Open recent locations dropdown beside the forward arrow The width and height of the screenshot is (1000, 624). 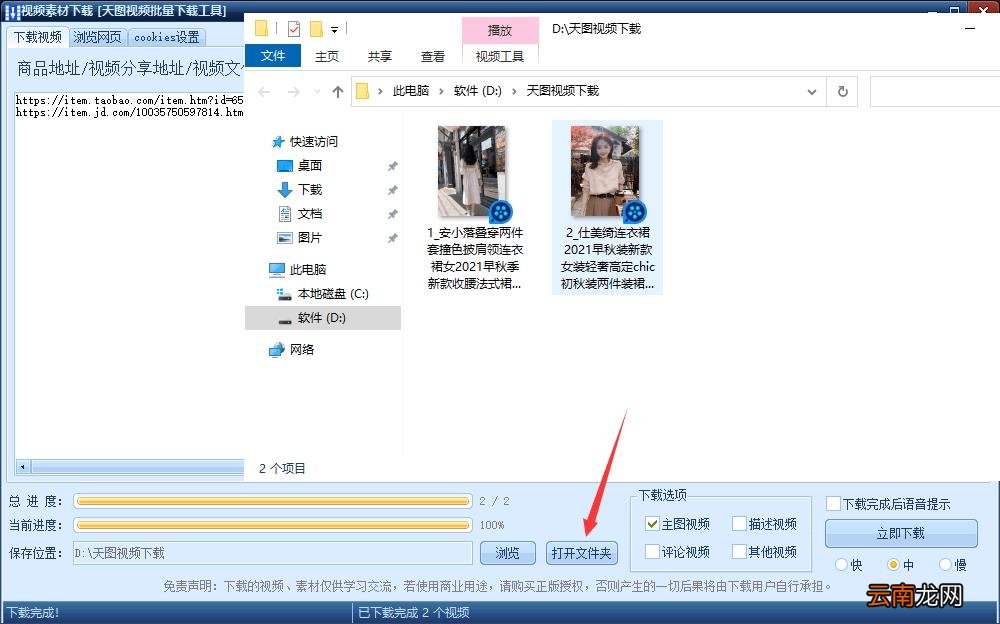point(317,92)
